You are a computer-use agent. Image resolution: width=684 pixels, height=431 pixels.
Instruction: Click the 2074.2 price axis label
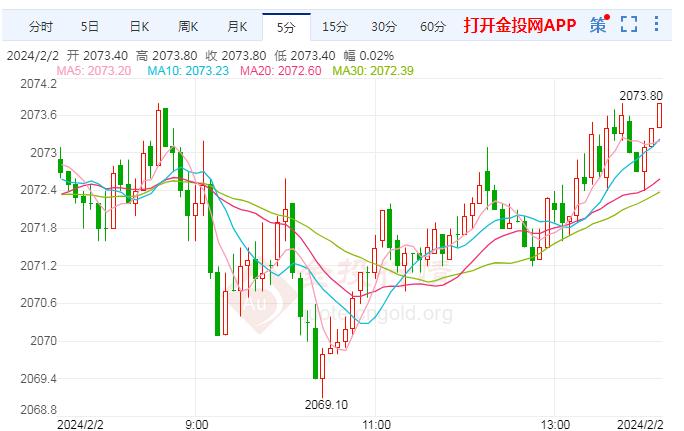pyautogui.click(x=38, y=84)
